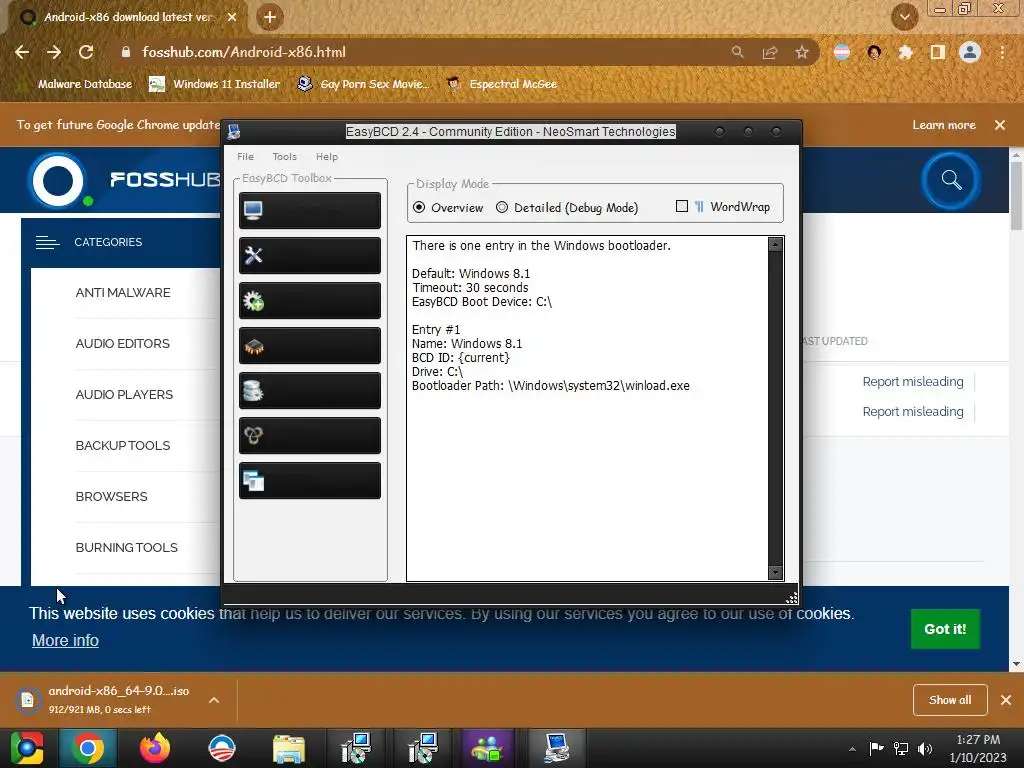Open the Chrome extensions puzzle icon
This screenshot has height=768, width=1024.
[905, 52]
